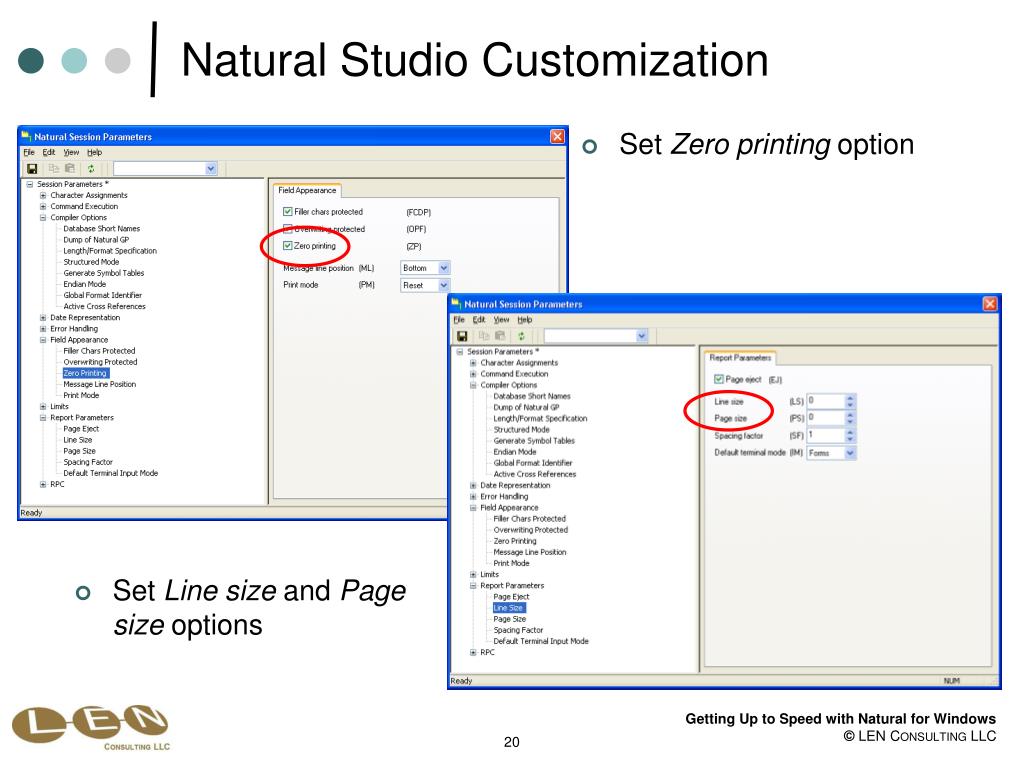
Task: Select Structured Mode in back window tree
Action: pos(91,262)
